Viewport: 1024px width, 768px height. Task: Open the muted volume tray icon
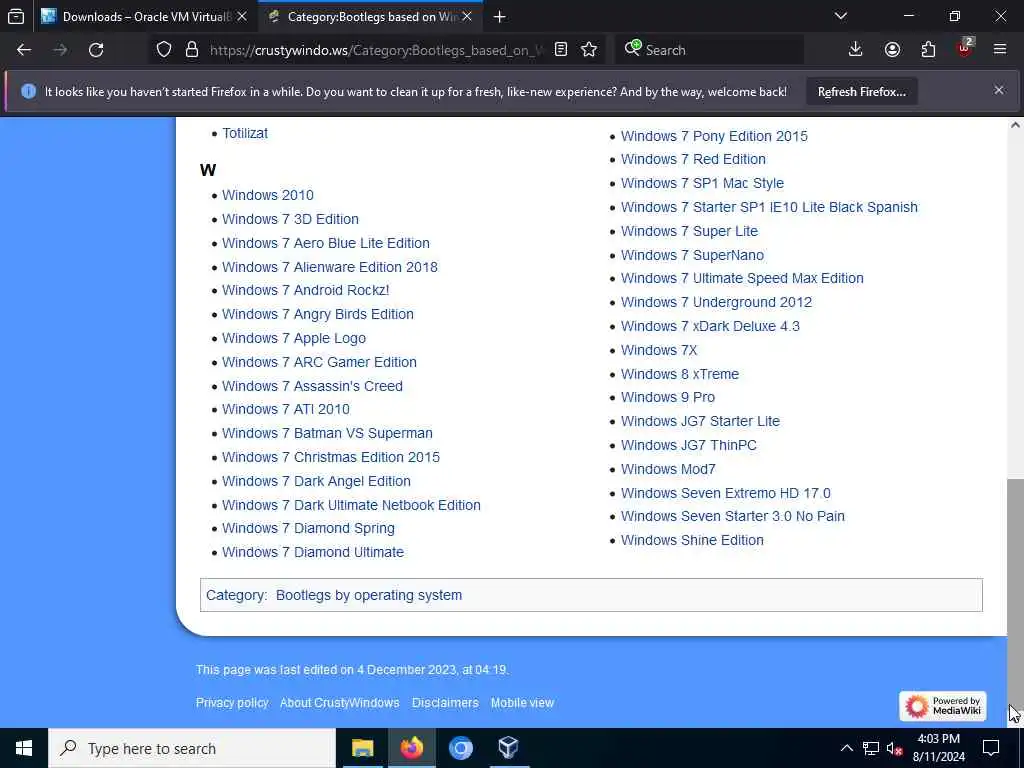[894, 748]
